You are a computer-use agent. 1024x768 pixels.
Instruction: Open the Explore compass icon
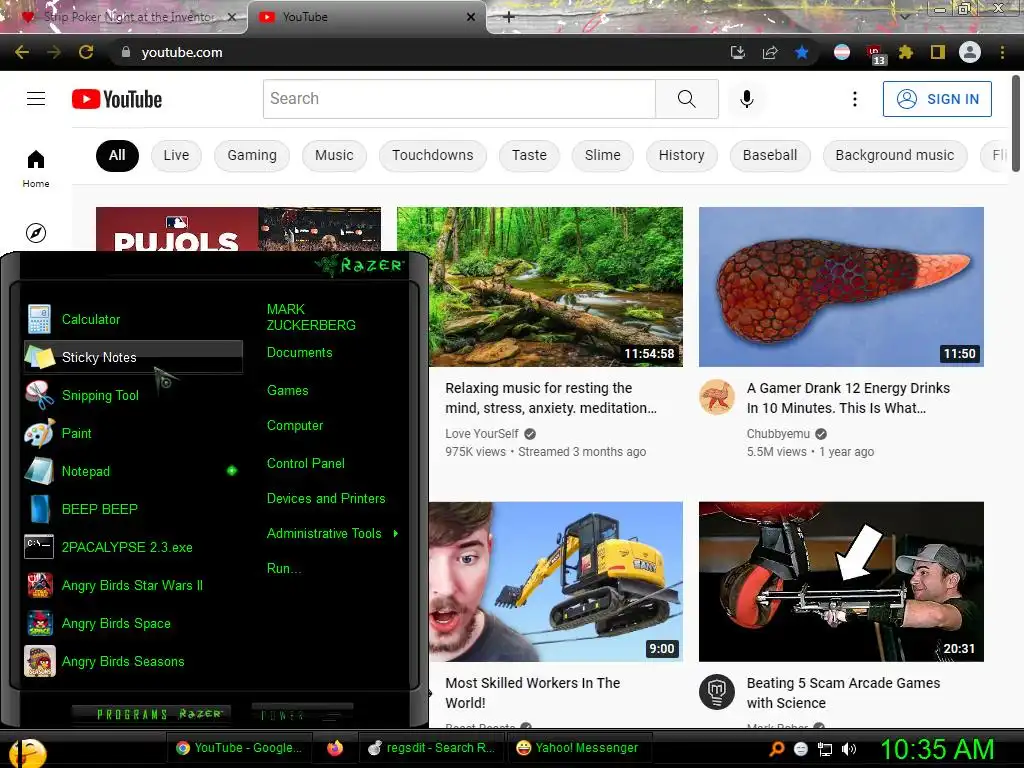[x=36, y=232]
